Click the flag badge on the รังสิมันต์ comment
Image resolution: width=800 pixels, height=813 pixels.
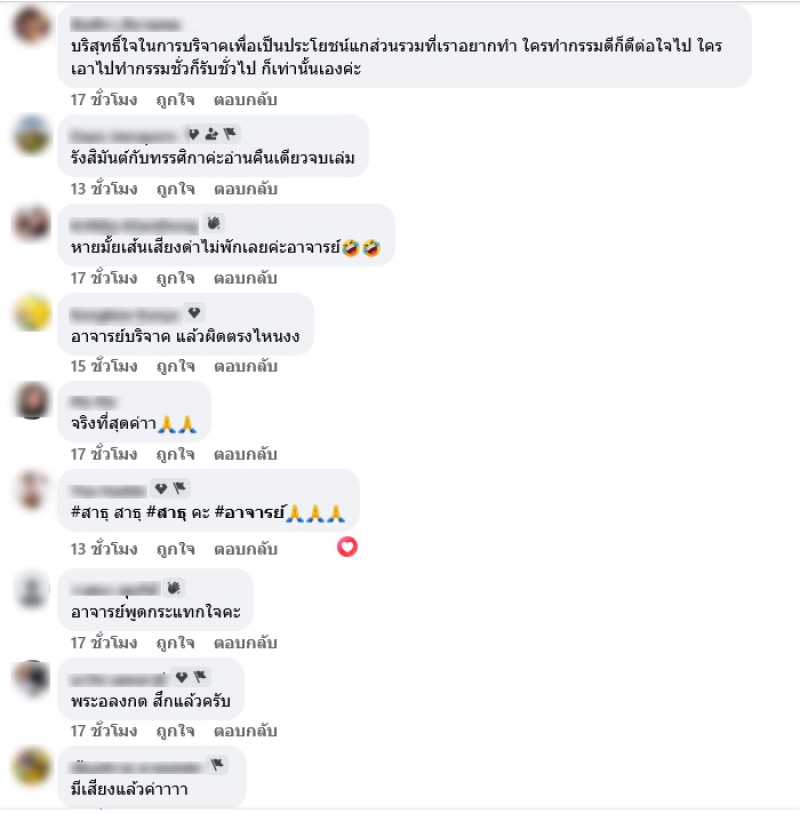point(230,134)
